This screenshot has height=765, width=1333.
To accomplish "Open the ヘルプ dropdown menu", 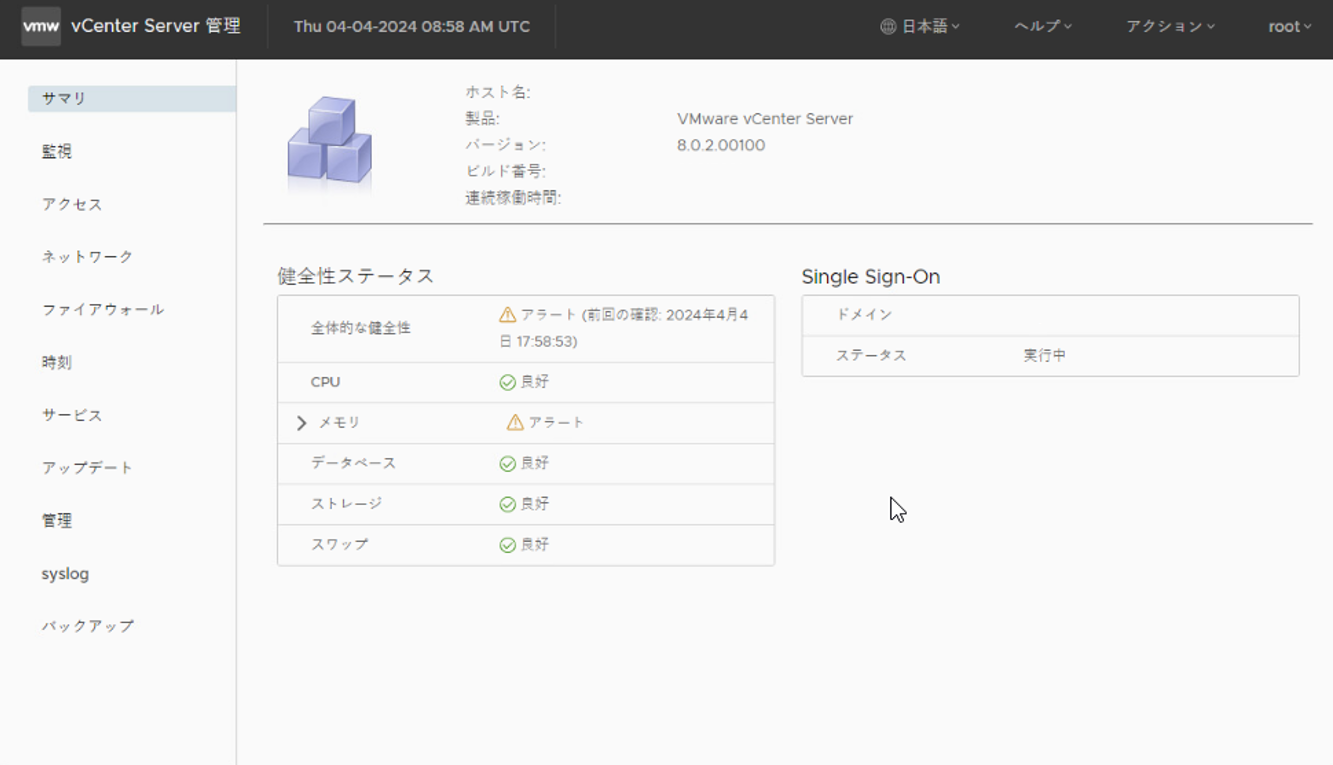I will [x=1042, y=27].
